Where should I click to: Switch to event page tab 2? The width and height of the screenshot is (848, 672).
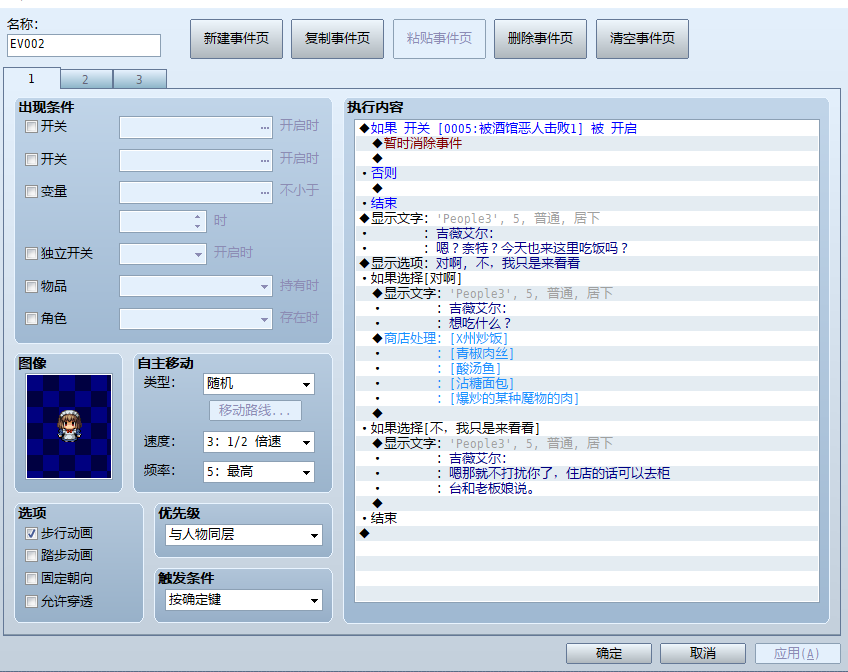tap(85, 79)
